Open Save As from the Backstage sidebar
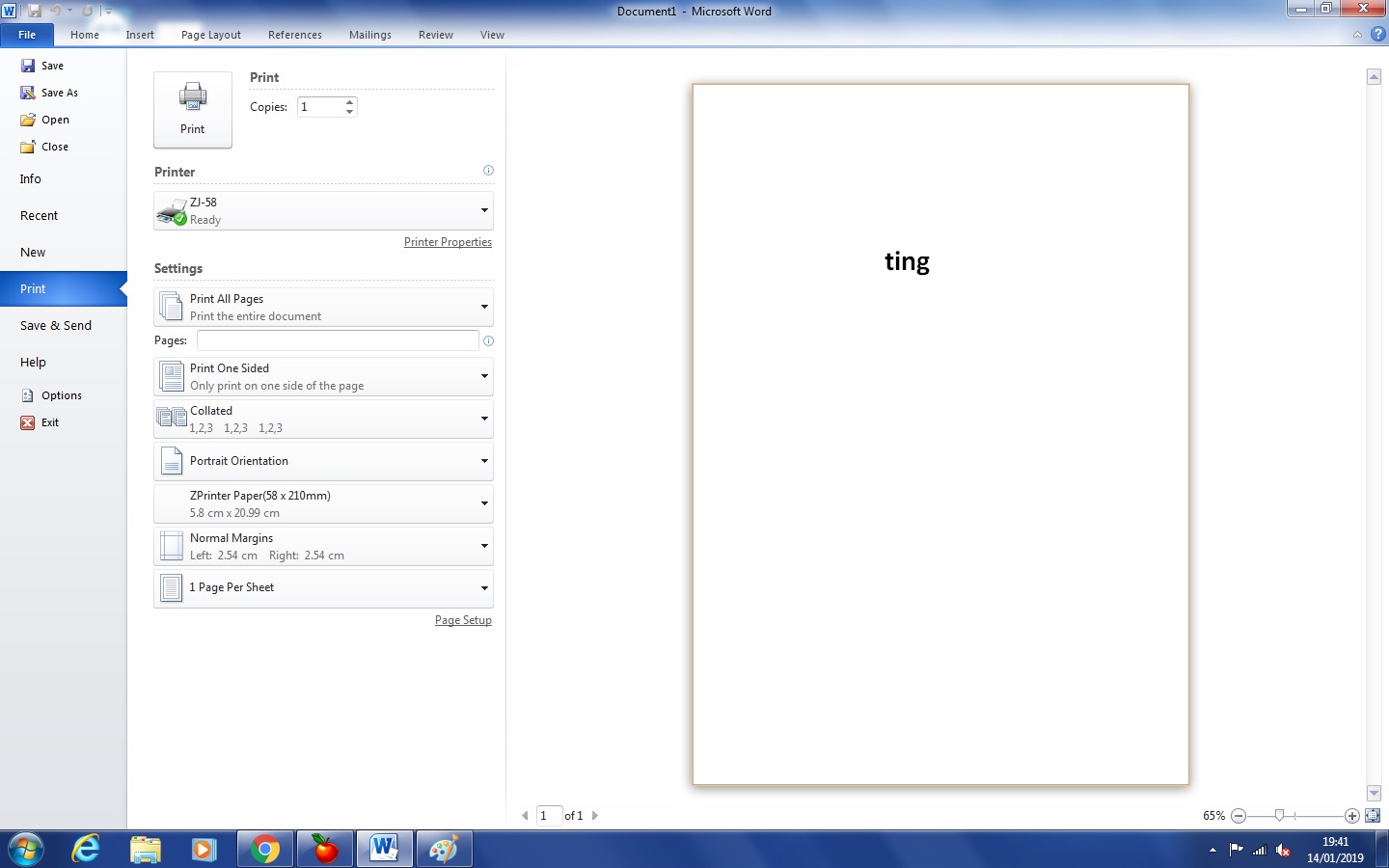Image resolution: width=1389 pixels, height=868 pixels. click(59, 93)
